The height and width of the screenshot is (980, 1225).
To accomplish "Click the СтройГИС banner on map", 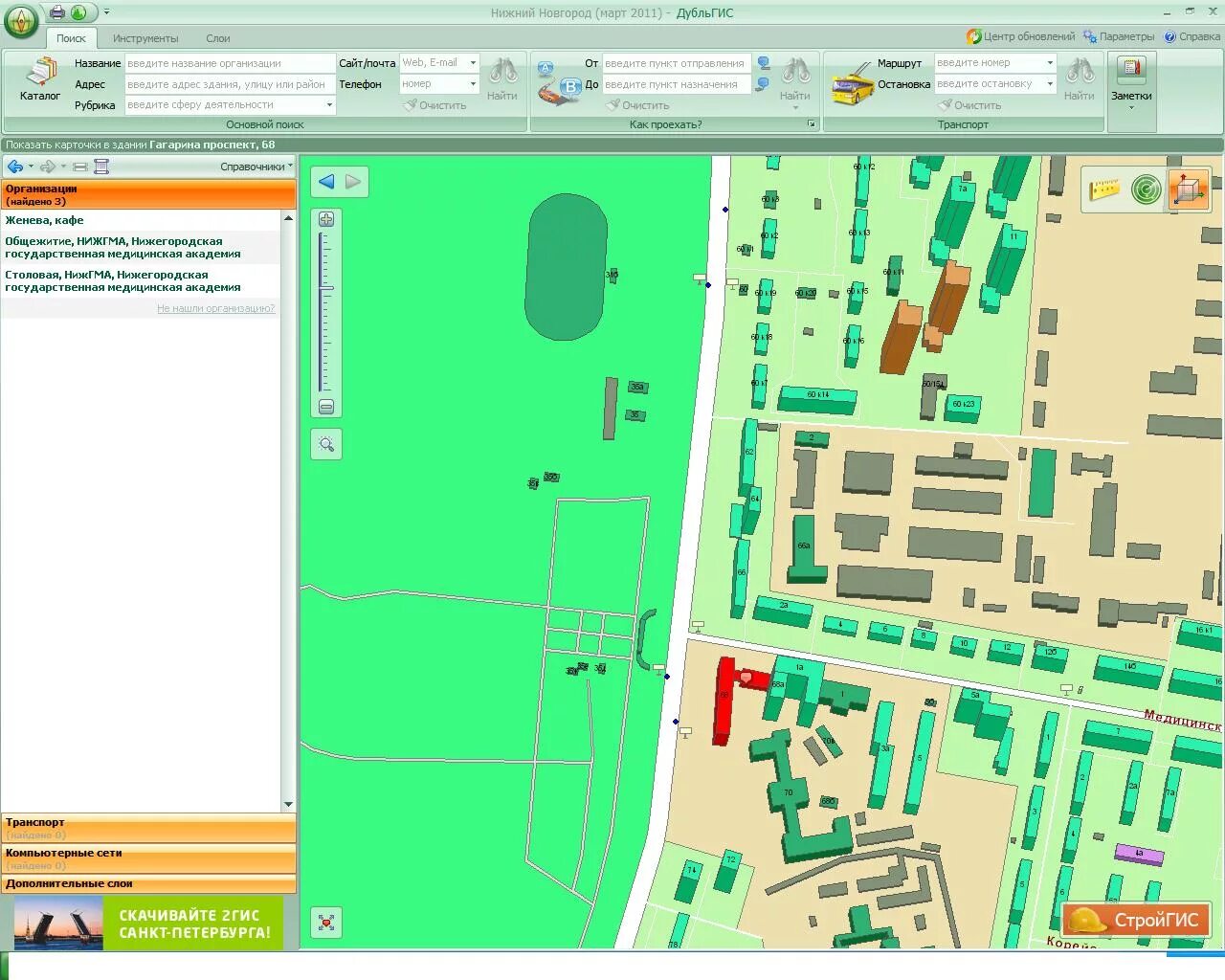I will pyautogui.click(x=1136, y=920).
